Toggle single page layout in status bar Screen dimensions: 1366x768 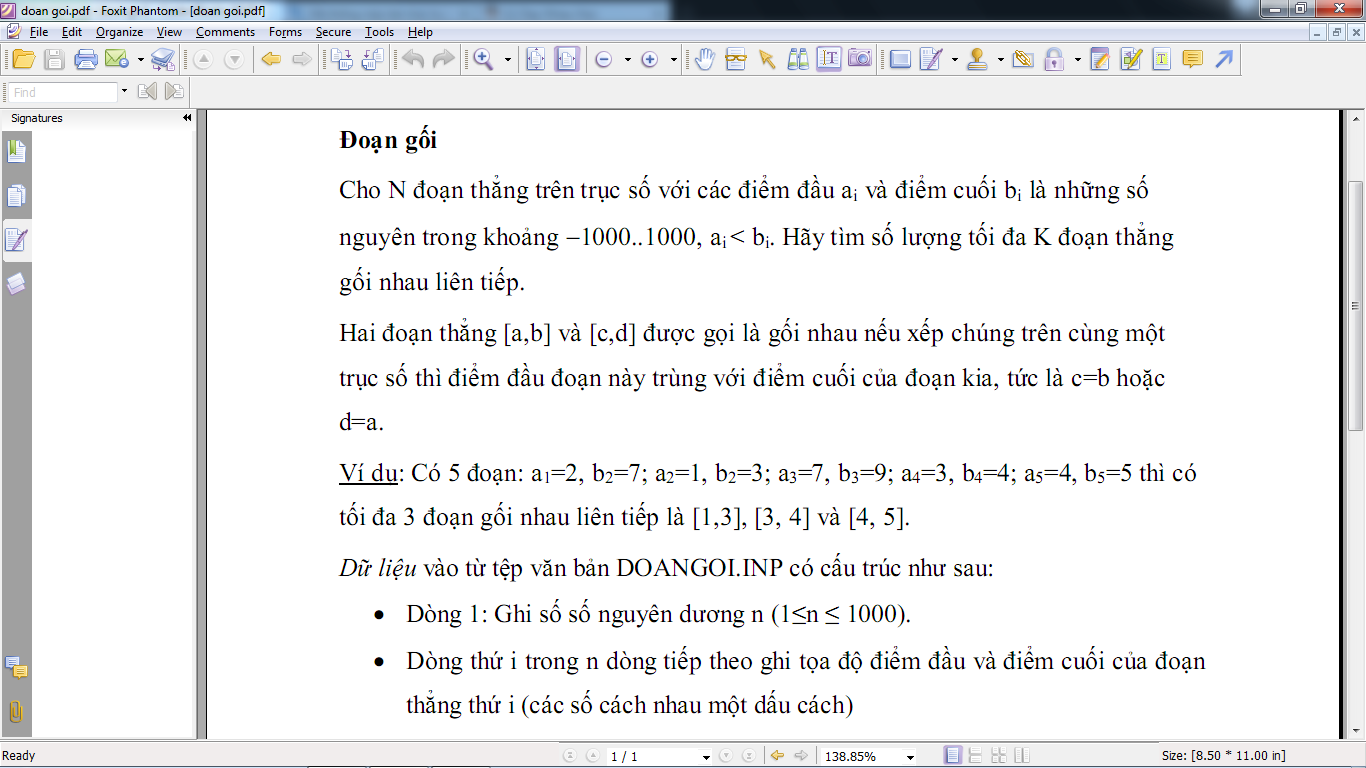(953, 756)
